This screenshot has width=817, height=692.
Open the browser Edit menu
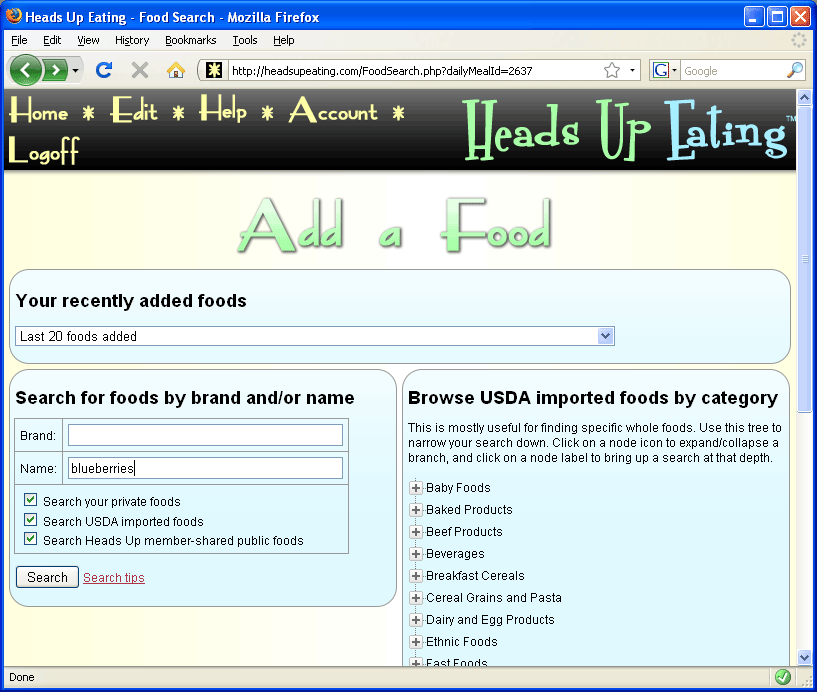(52, 40)
